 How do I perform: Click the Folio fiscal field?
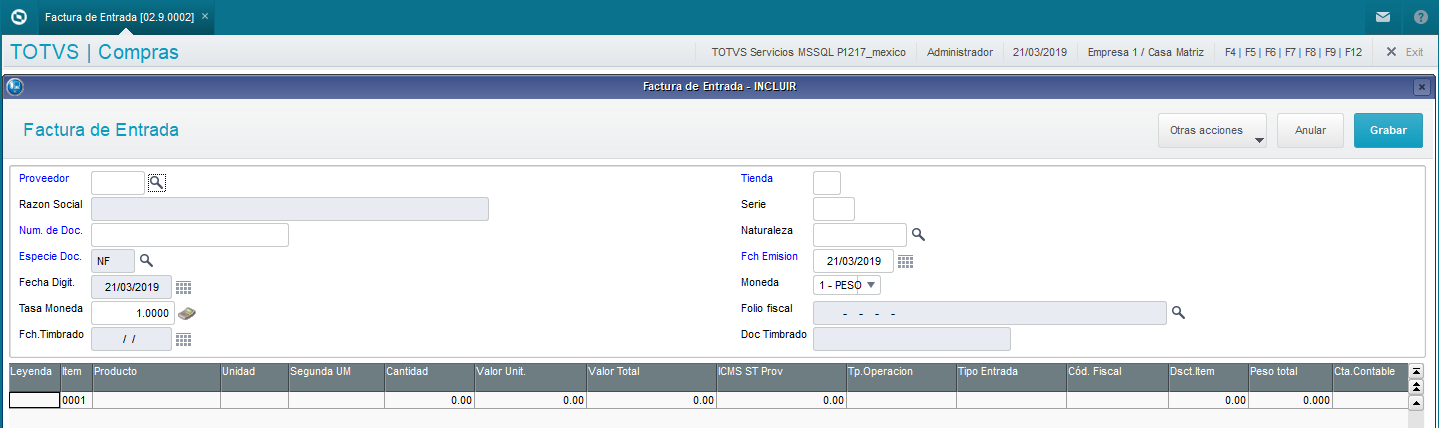tap(990, 313)
